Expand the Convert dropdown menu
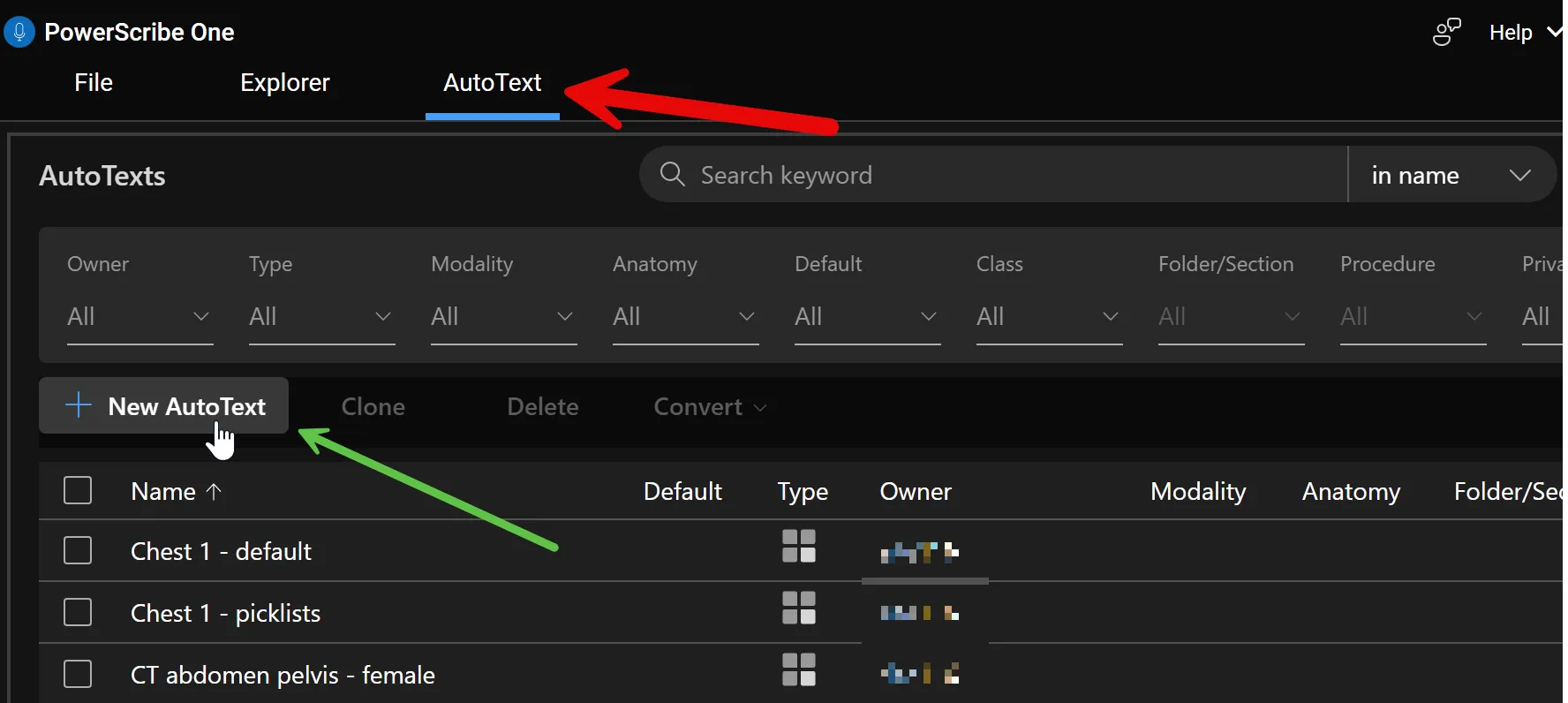This screenshot has height=703, width=1568. point(710,406)
